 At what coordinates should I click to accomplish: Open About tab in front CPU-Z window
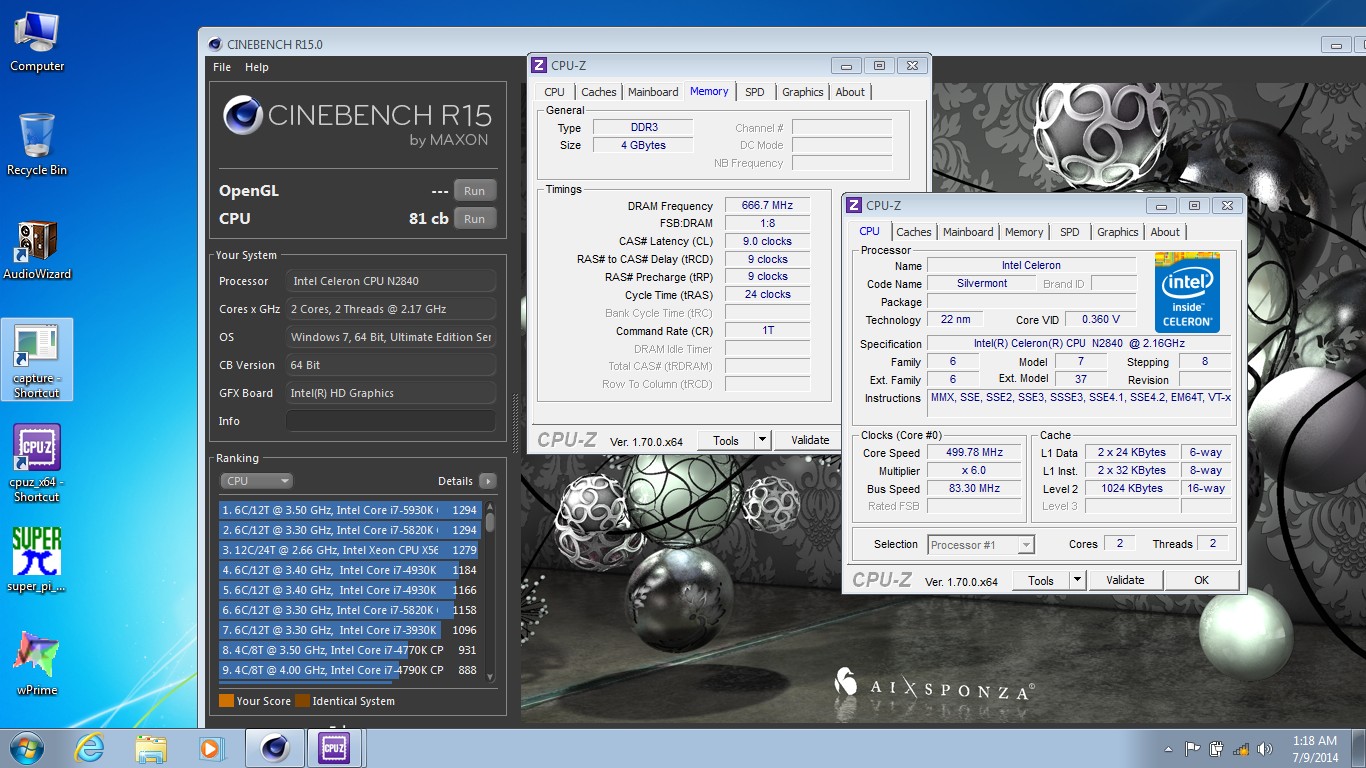1165,232
